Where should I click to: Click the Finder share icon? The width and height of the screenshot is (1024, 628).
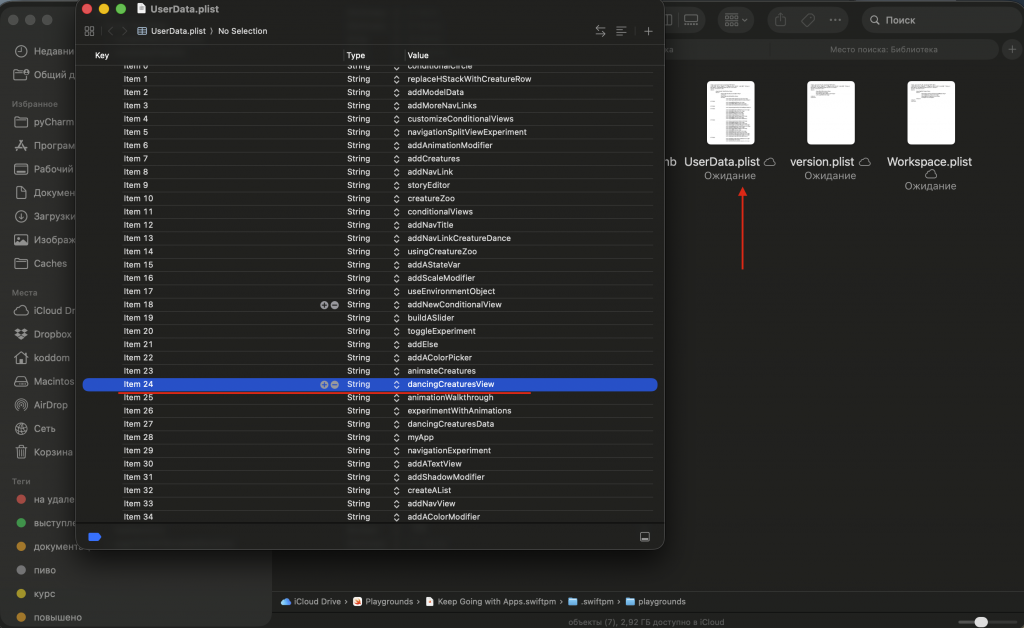[781, 19]
